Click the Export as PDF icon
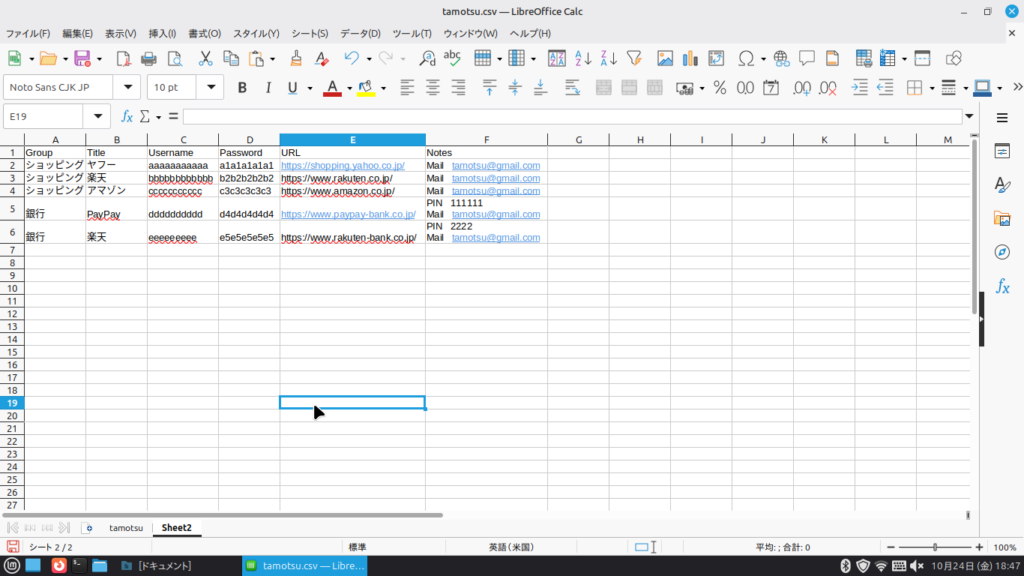 tap(124, 58)
